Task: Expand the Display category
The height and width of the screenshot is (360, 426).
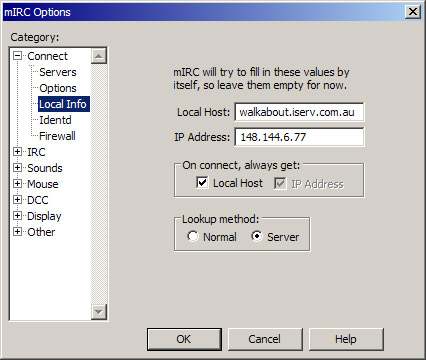Action: pyautogui.click(x=17, y=216)
